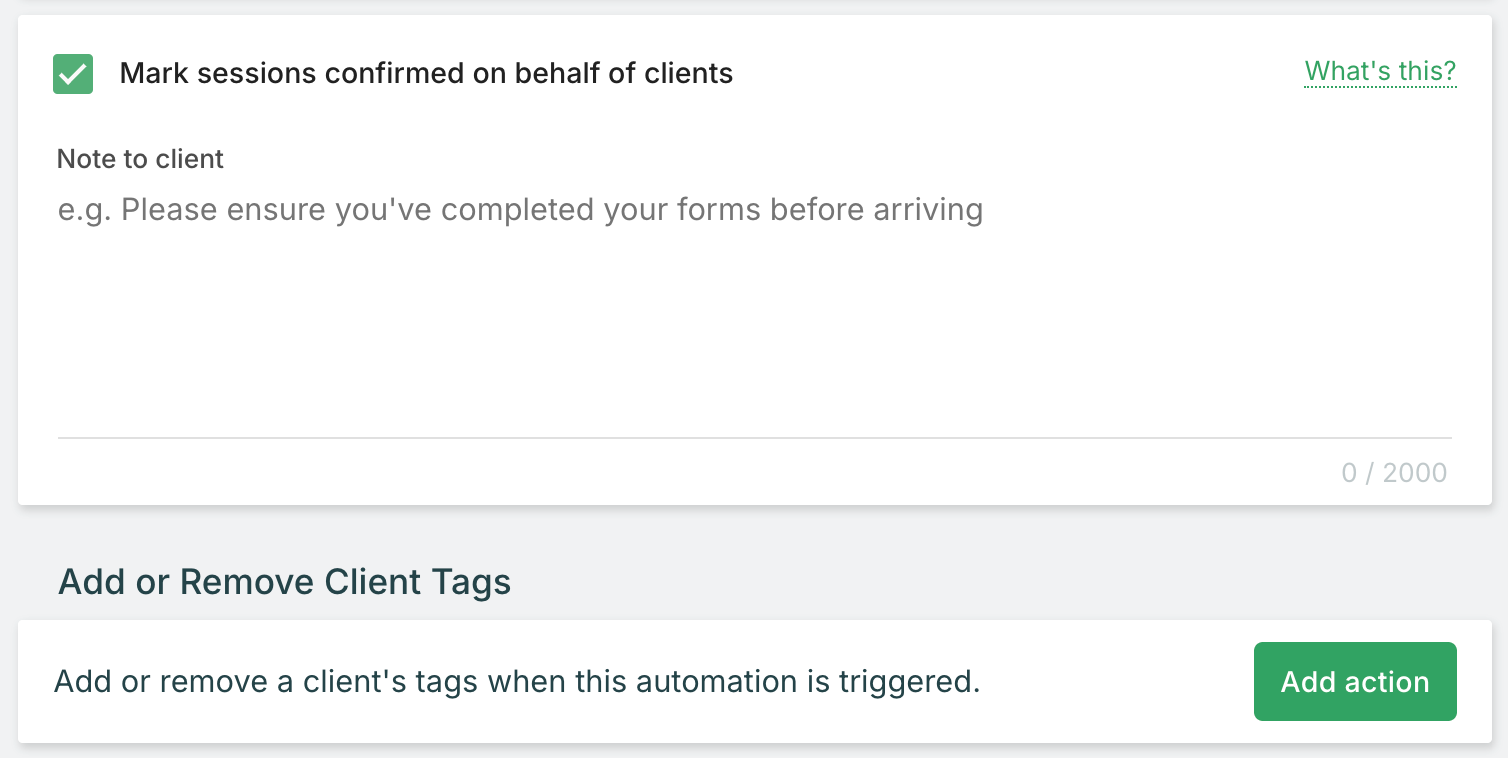The height and width of the screenshot is (758, 1508).
Task: Click the Add action button
Action: pyautogui.click(x=1354, y=682)
